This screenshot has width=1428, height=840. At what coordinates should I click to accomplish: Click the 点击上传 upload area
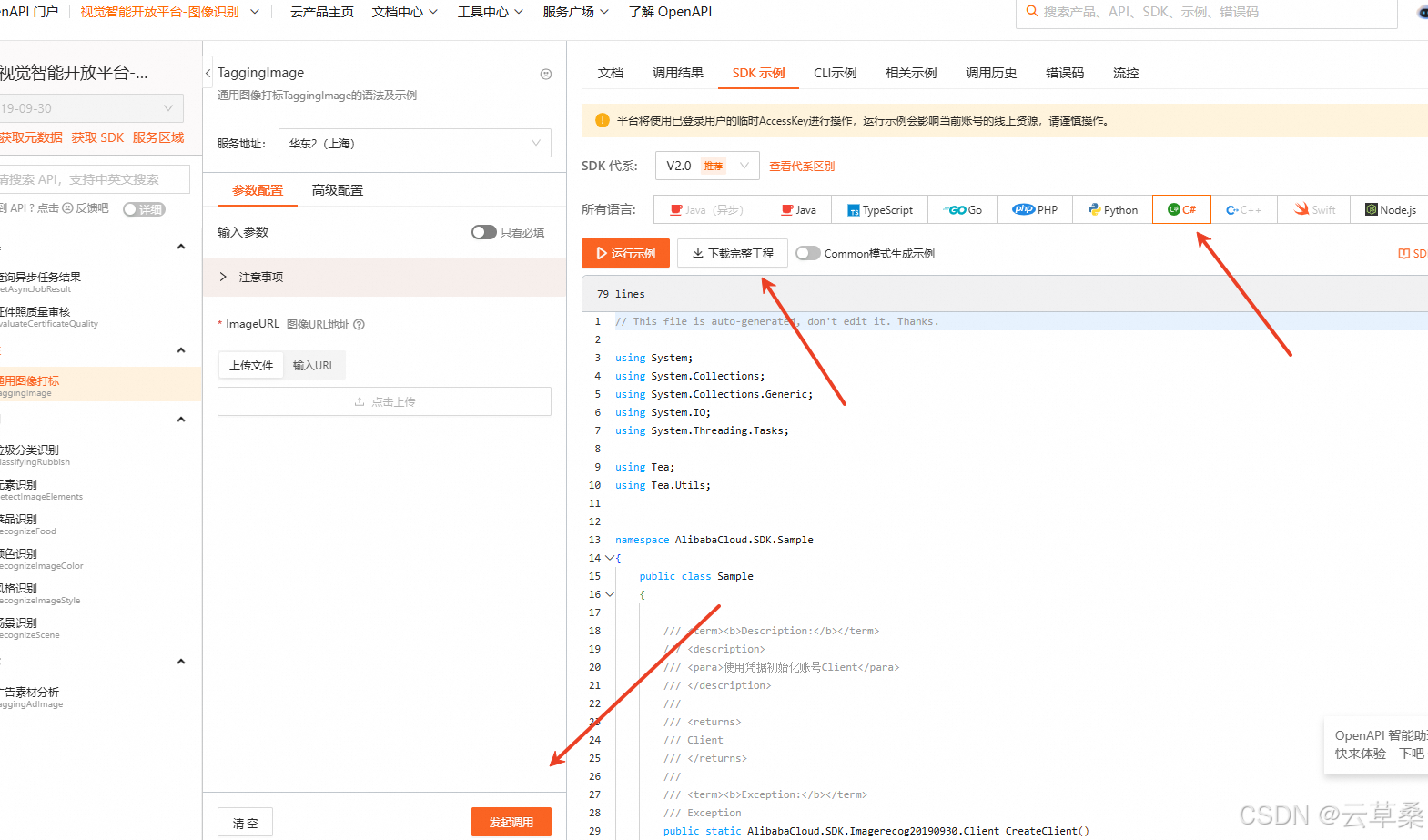pos(384,401)
